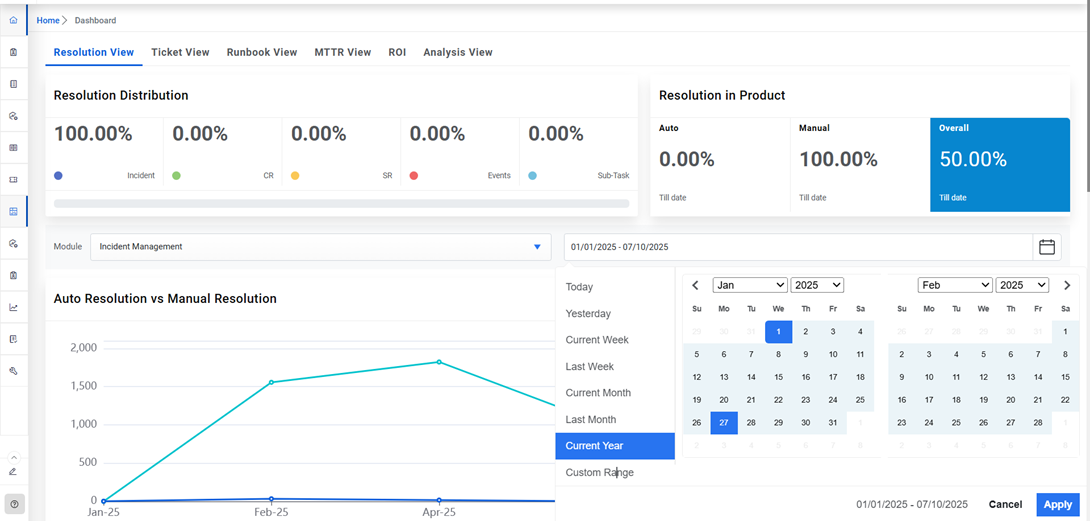The height and width of the screenshot is (521, 1090).
Task: Switch to the Ticket View tab
Action: point(180,52)
